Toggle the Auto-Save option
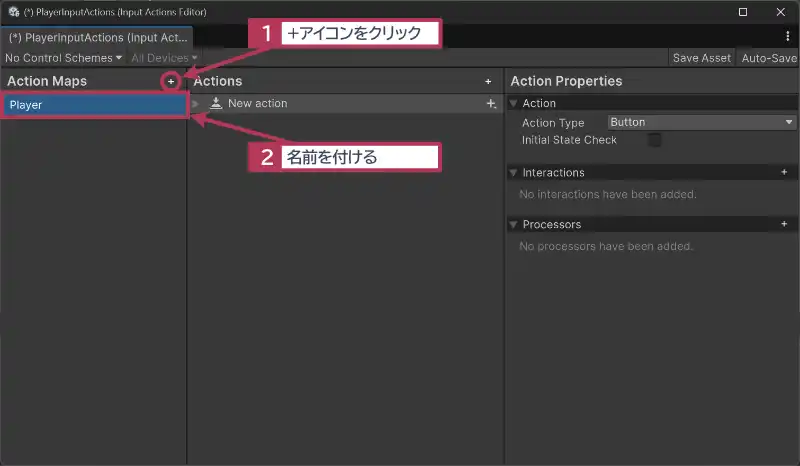 pos(768,58)
